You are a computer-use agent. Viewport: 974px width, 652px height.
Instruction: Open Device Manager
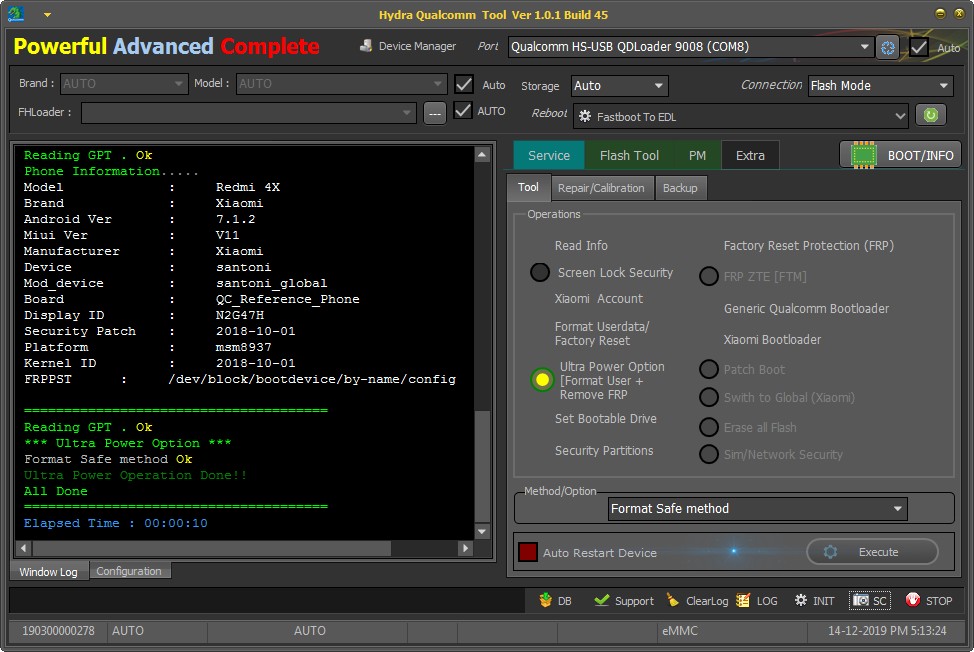pos(407,46)
